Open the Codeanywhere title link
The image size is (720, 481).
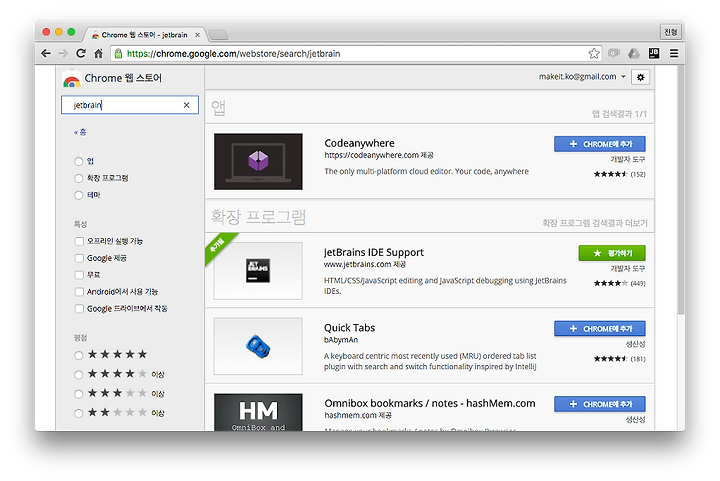point(359,143)
